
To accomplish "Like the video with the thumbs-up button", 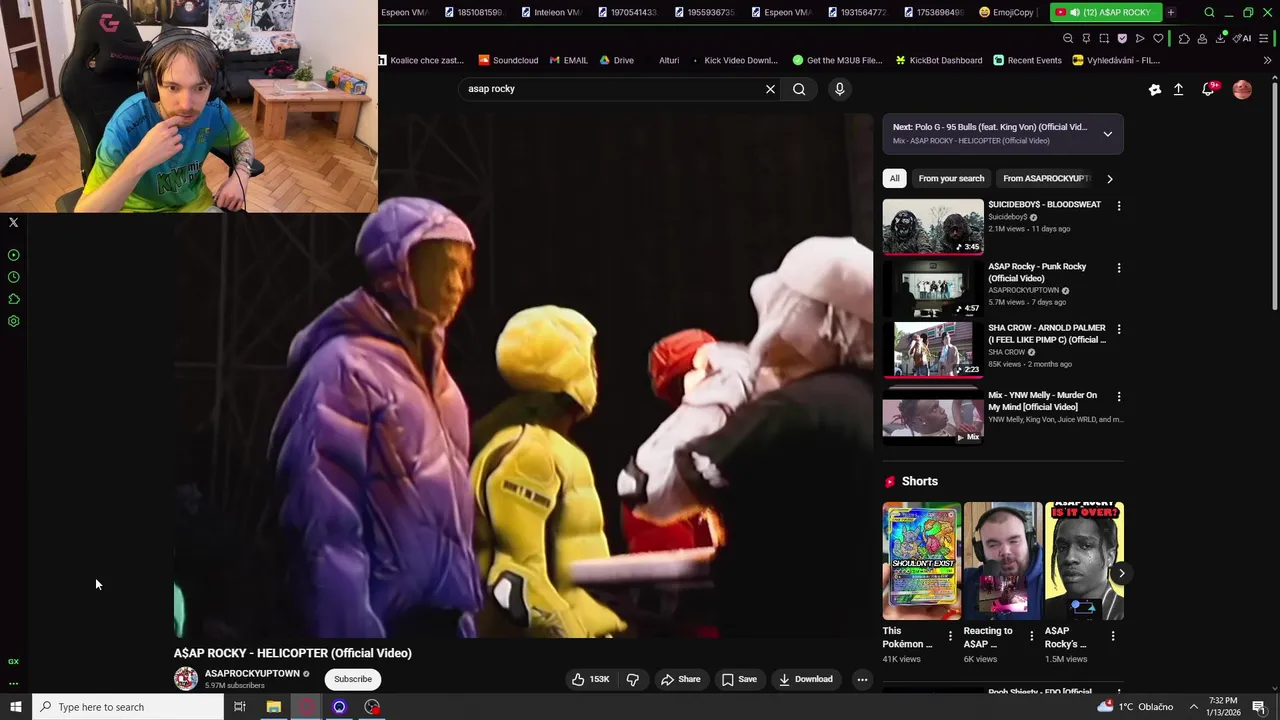I will (x=591, y=679).
